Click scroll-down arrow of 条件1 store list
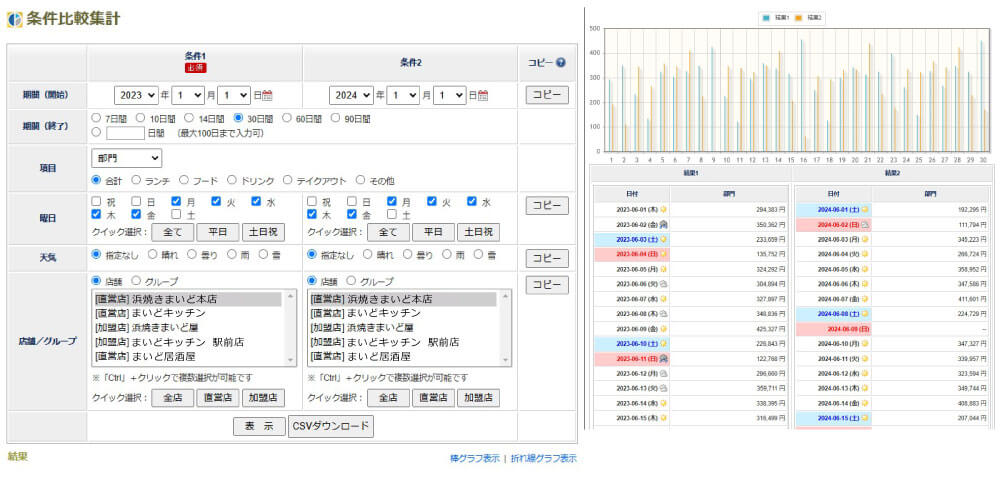Screen dimensions: 1000x480 [x=291, y=361]
